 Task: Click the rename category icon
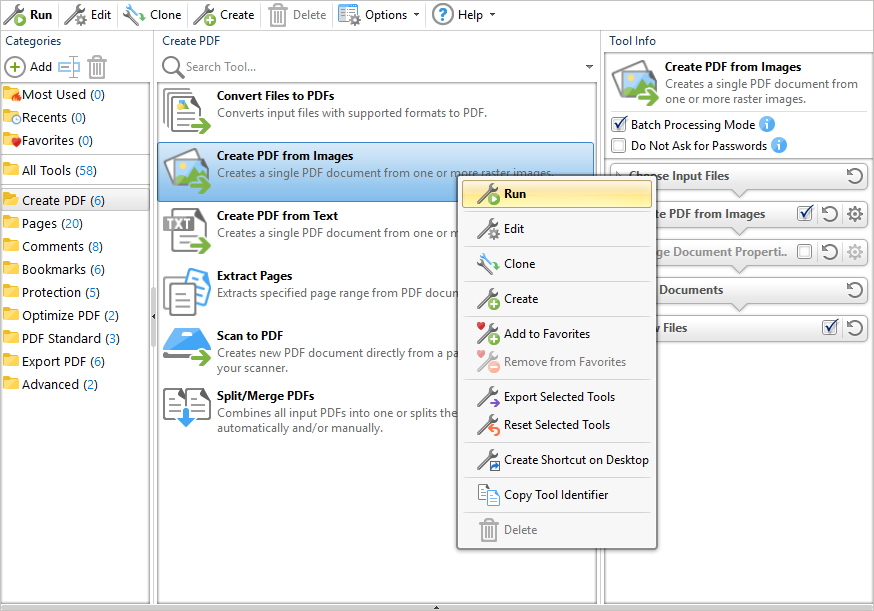(x=68, y=67)
